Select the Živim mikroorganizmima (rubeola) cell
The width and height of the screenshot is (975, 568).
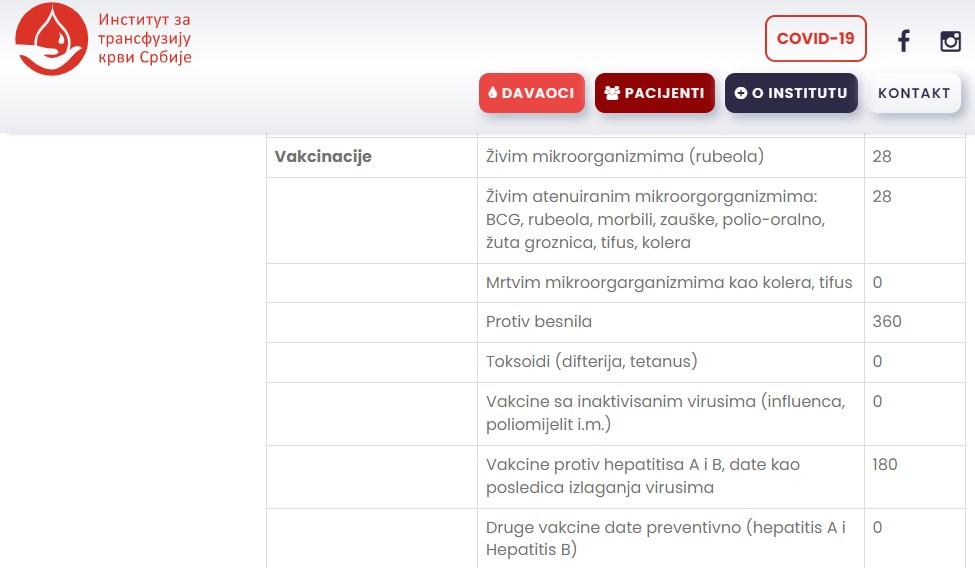[x=670, y=157]
